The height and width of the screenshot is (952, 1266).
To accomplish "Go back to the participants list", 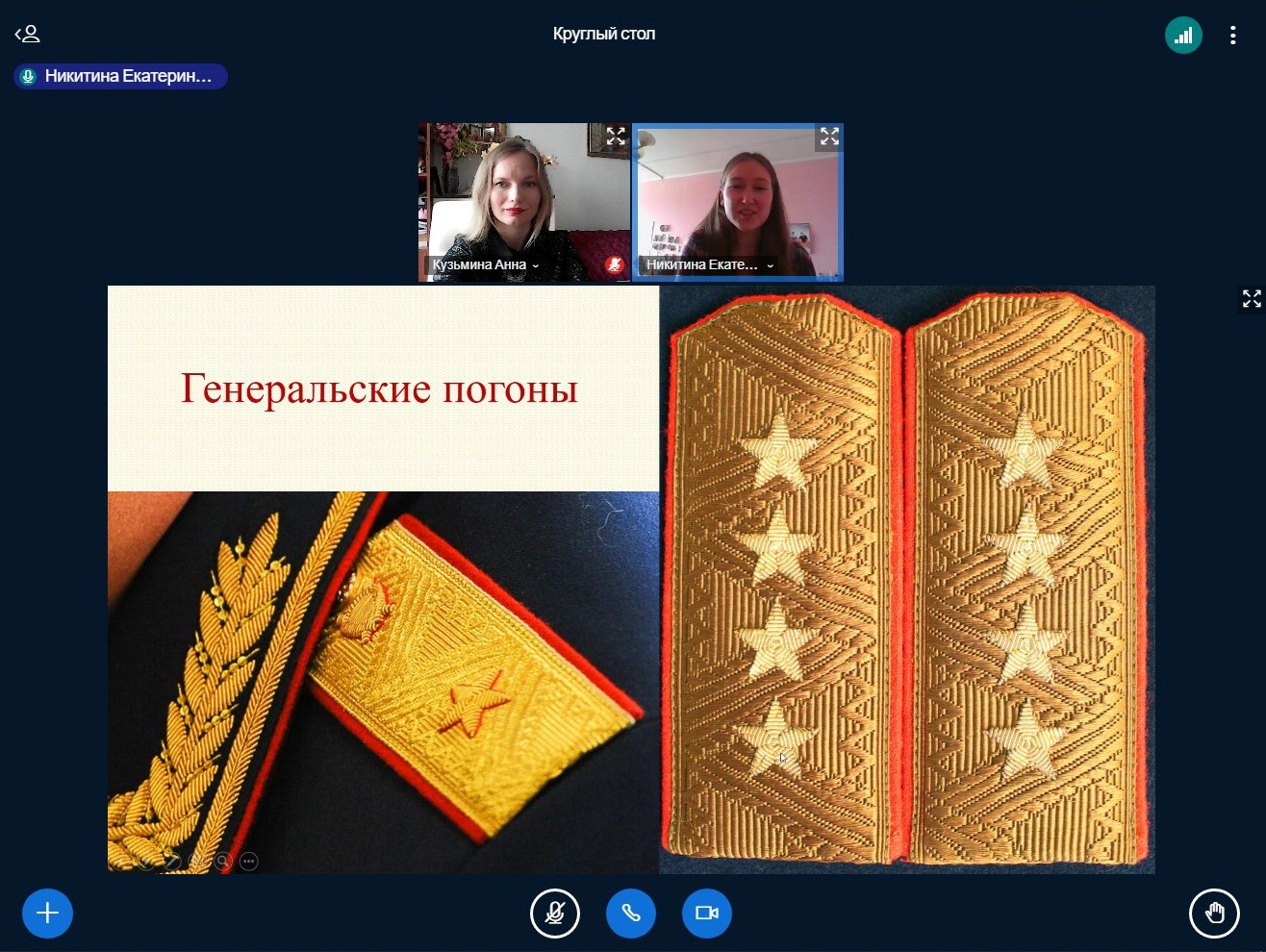I will [x=27, y=35].
